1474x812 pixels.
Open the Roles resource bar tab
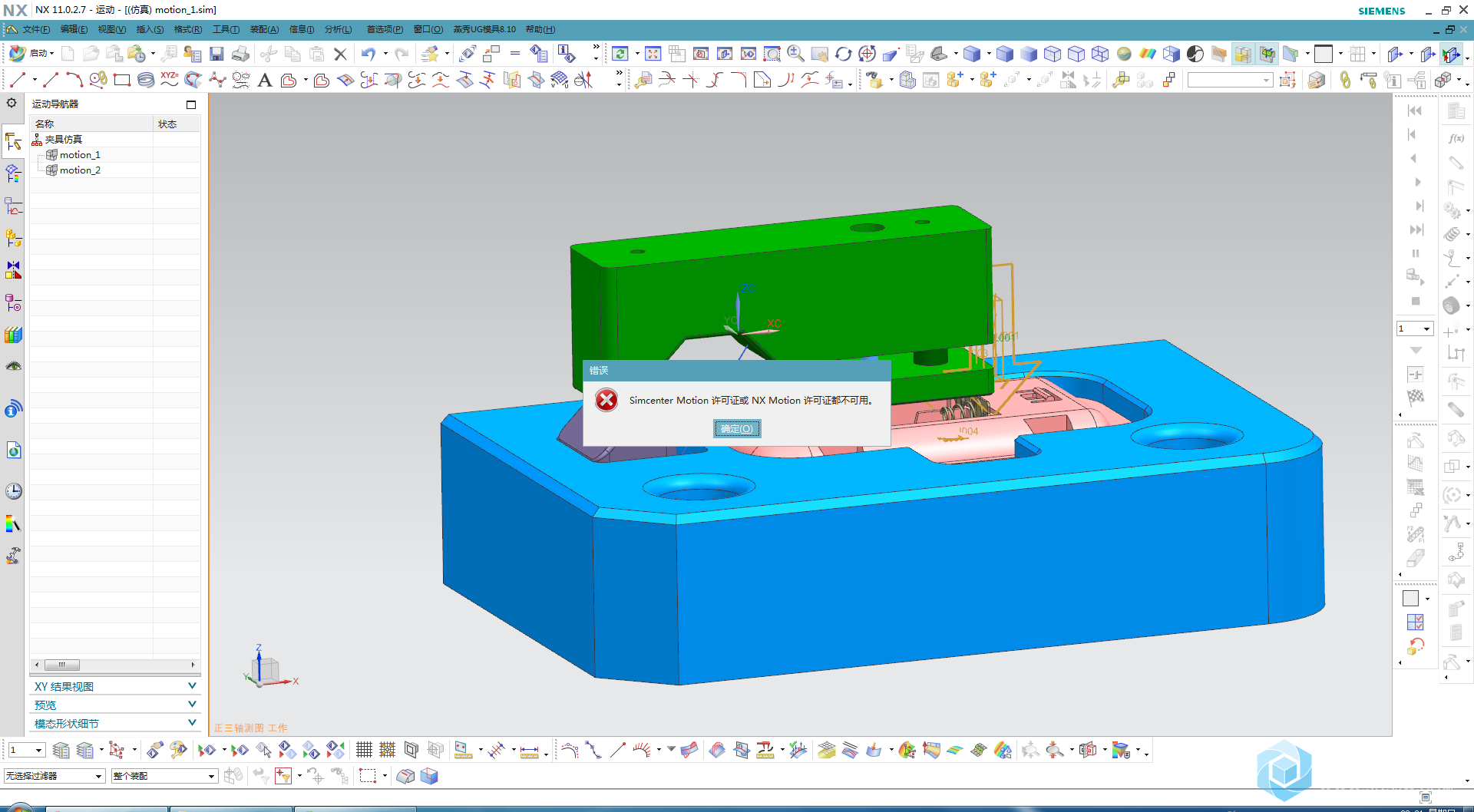pos(14,556)
